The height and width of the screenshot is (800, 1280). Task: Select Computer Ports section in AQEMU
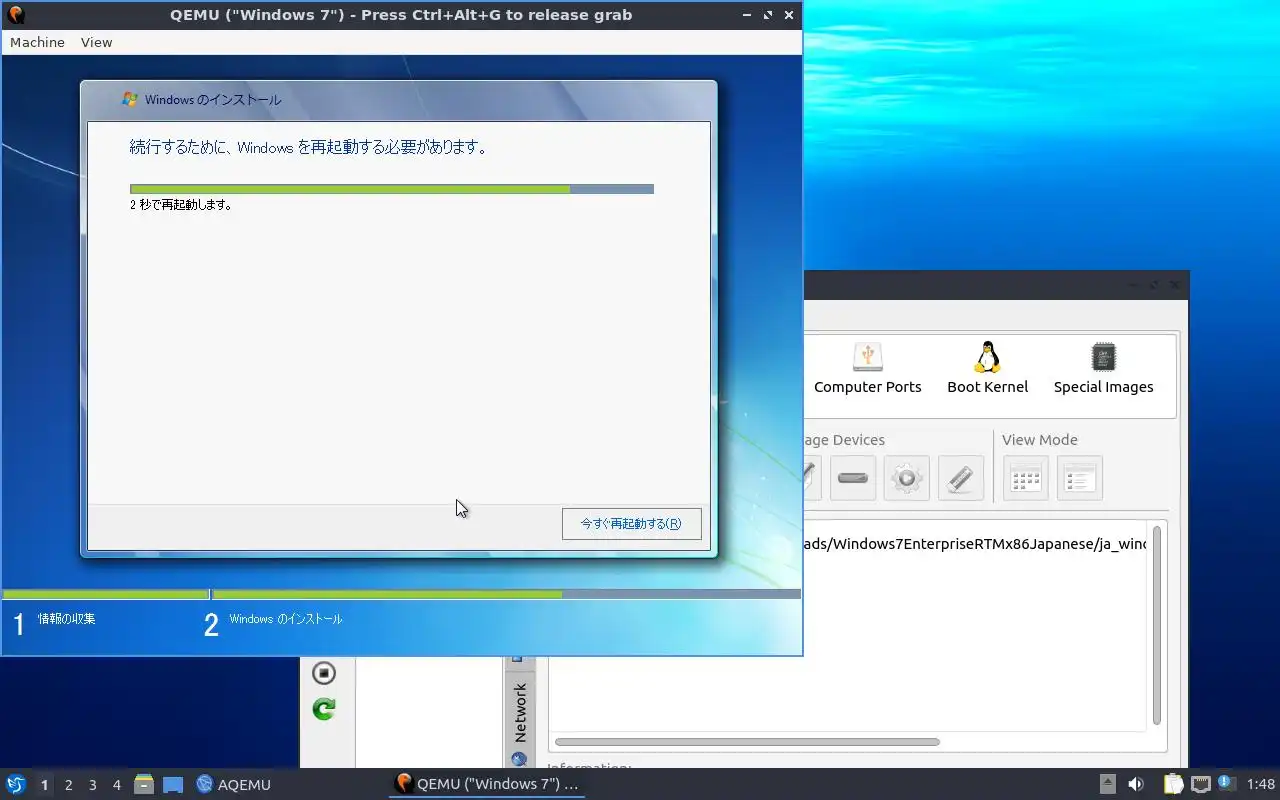click(867, 369)
